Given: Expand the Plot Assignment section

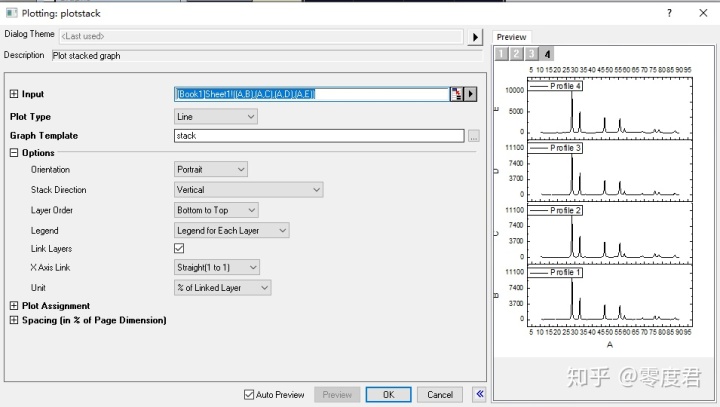Looking at the screenshot, I should [14, 305].
